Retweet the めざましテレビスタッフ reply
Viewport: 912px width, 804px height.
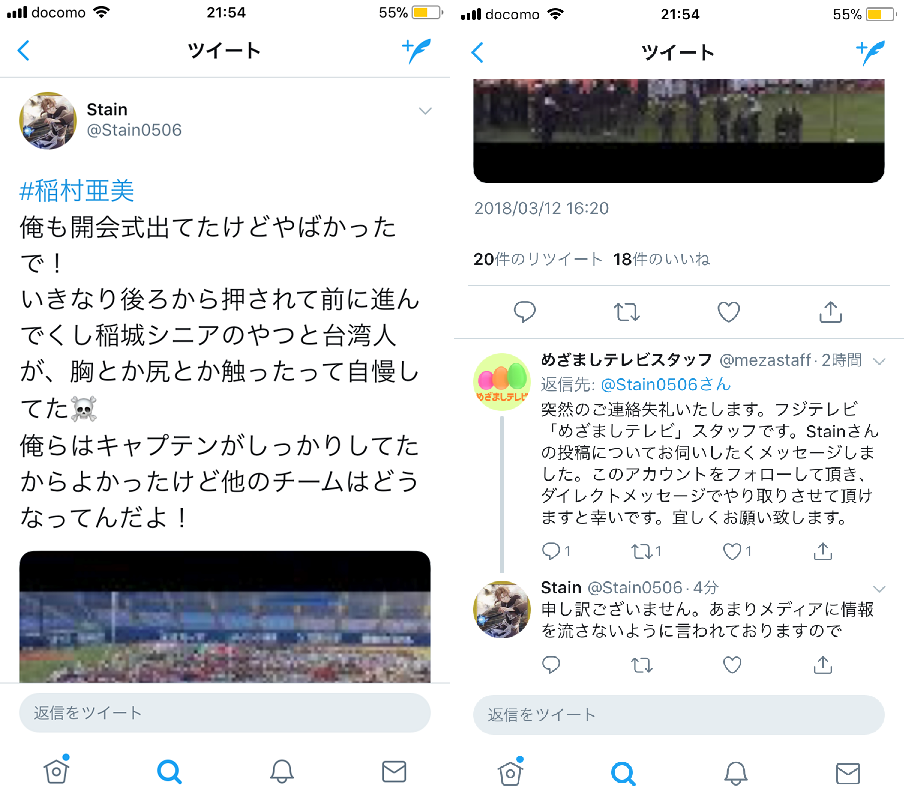642,551
